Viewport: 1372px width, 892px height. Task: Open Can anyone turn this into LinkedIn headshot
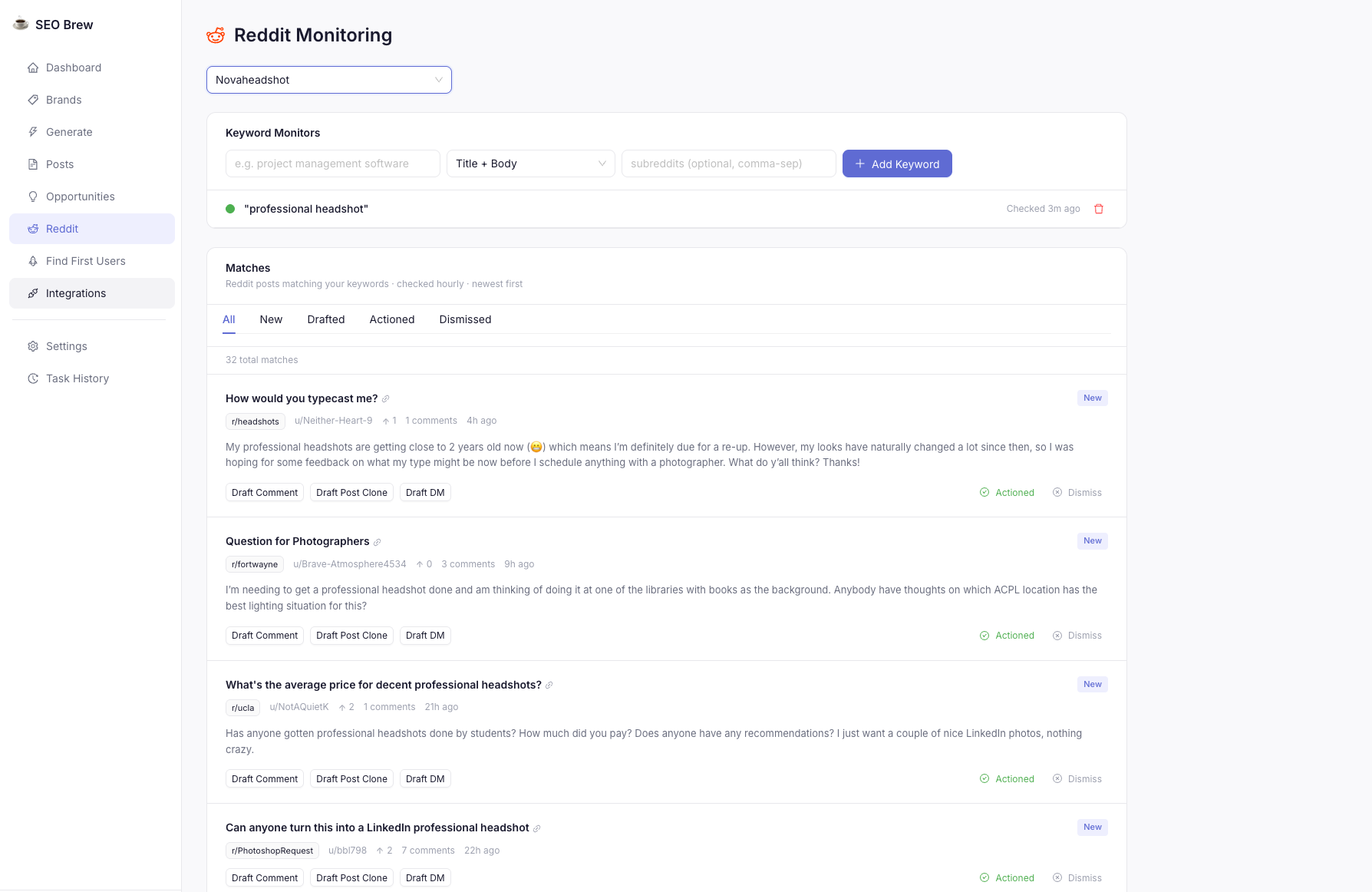click(378, 828)
